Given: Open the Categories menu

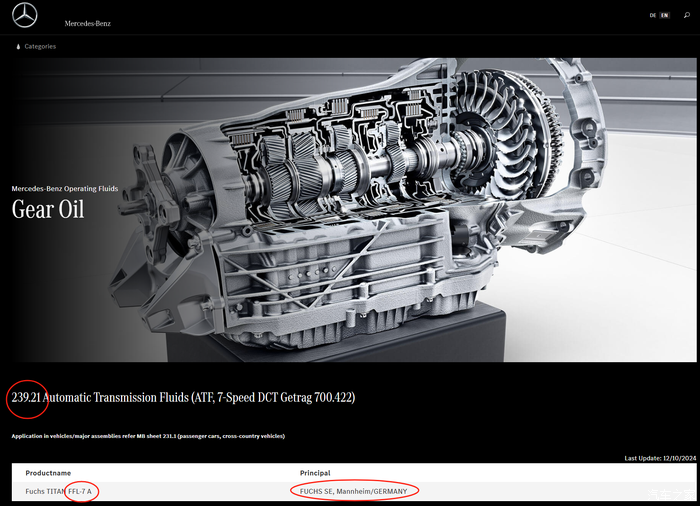Looking at the screenshot, I should click(x=40, y=47).
